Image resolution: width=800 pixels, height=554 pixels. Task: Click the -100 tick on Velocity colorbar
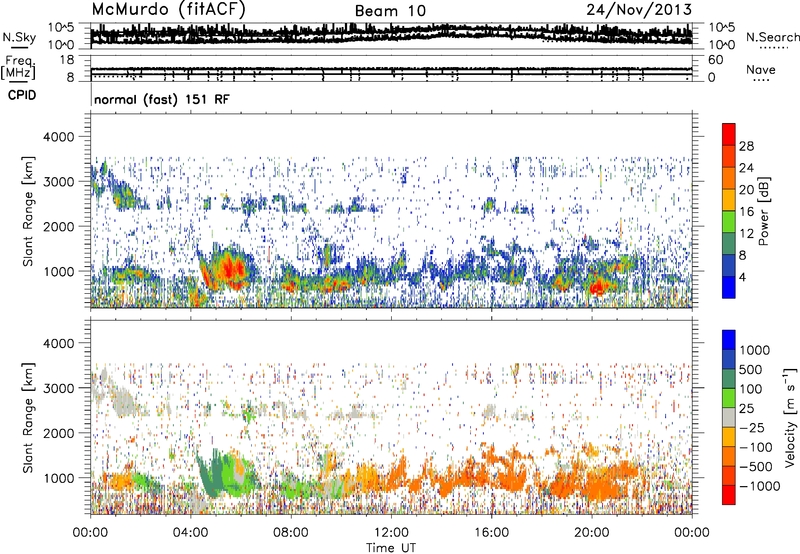click(x=756, y=447)
